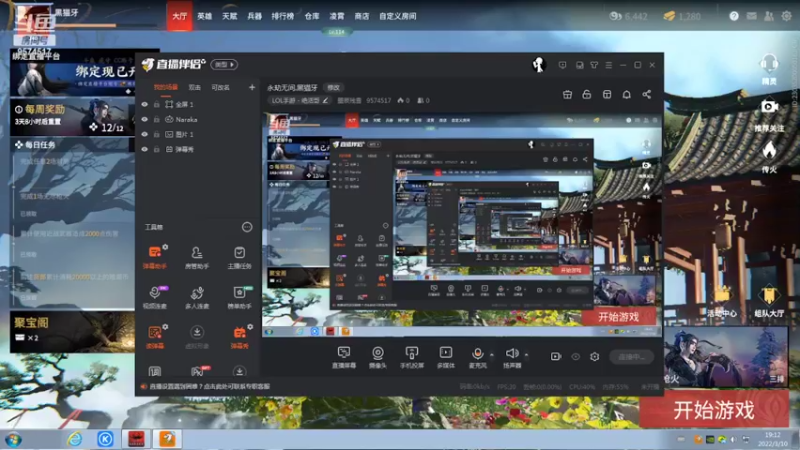
Task: Open the hamburger menu in the streaming title bar
Action: 609,65
